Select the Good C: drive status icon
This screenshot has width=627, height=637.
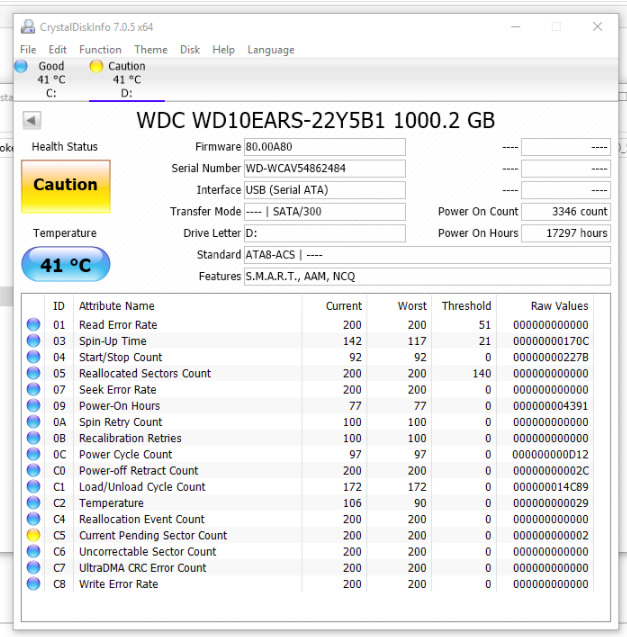[x=22, y=66]
